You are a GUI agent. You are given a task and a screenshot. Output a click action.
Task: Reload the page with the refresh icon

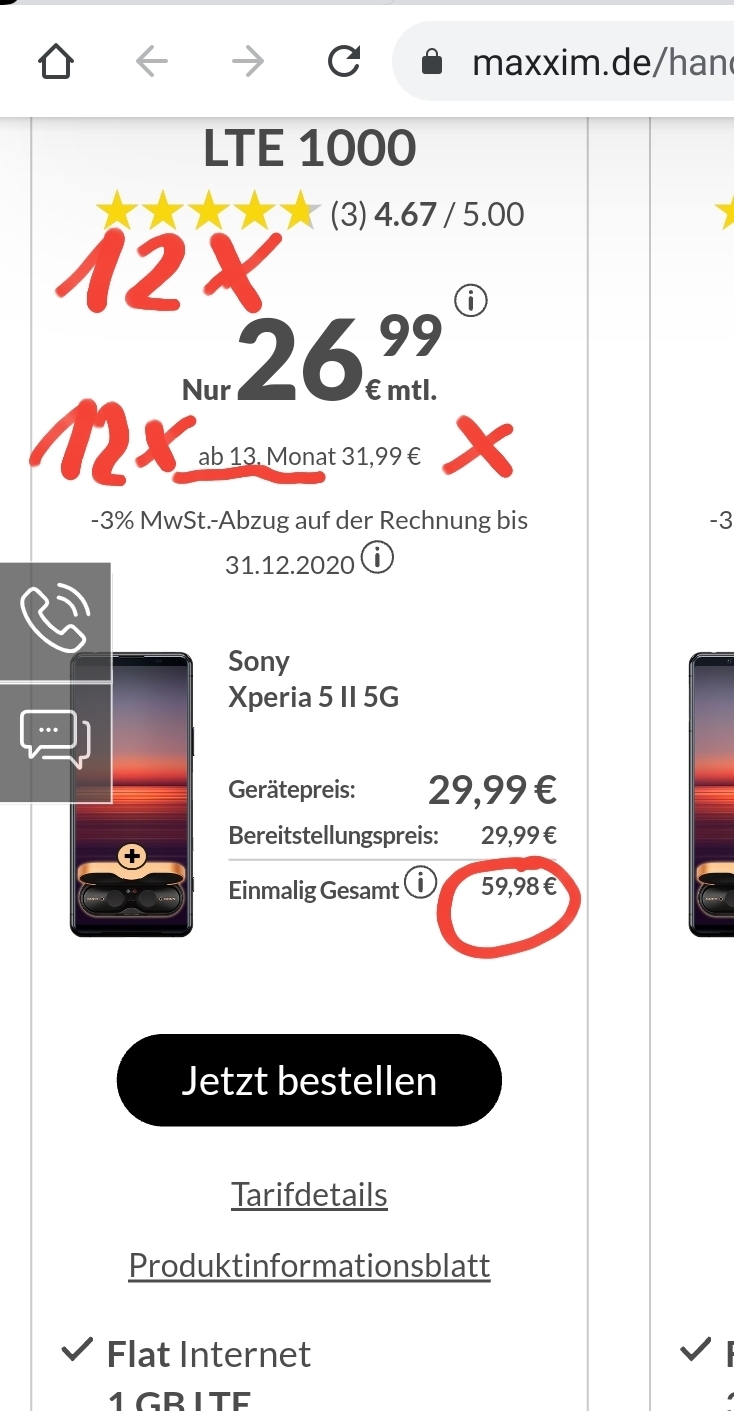point(343,63)
